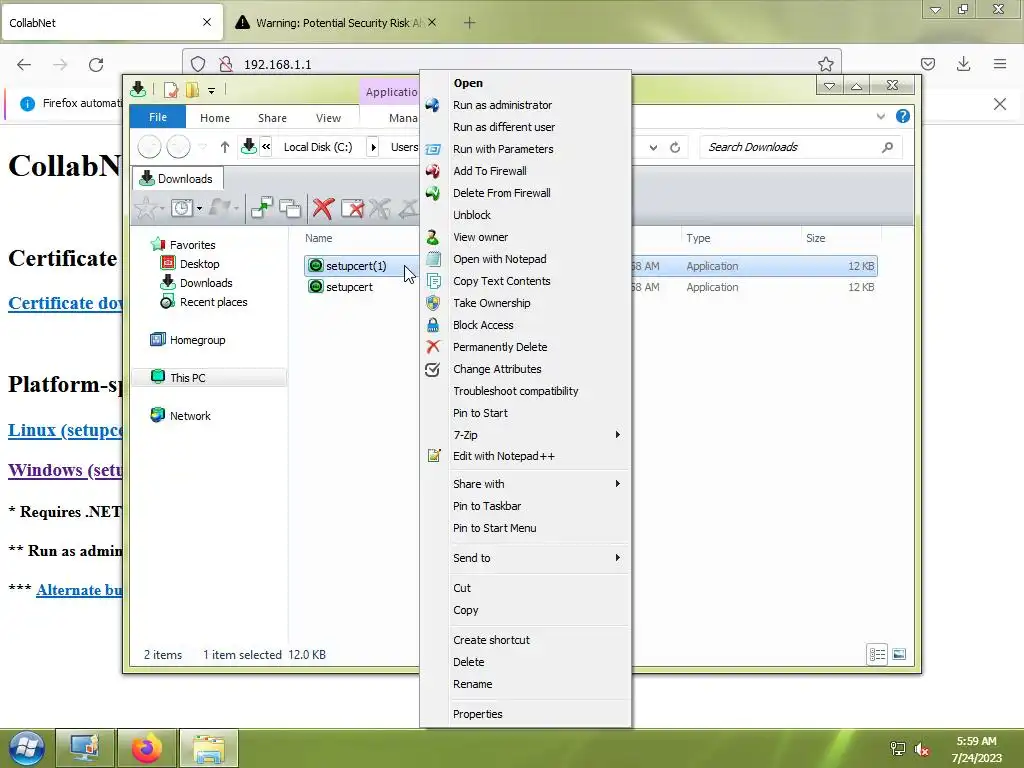Click the File Explorer taskbar icon
Image resolution: width=1024 pixels, height=768 pixels.
209,748
